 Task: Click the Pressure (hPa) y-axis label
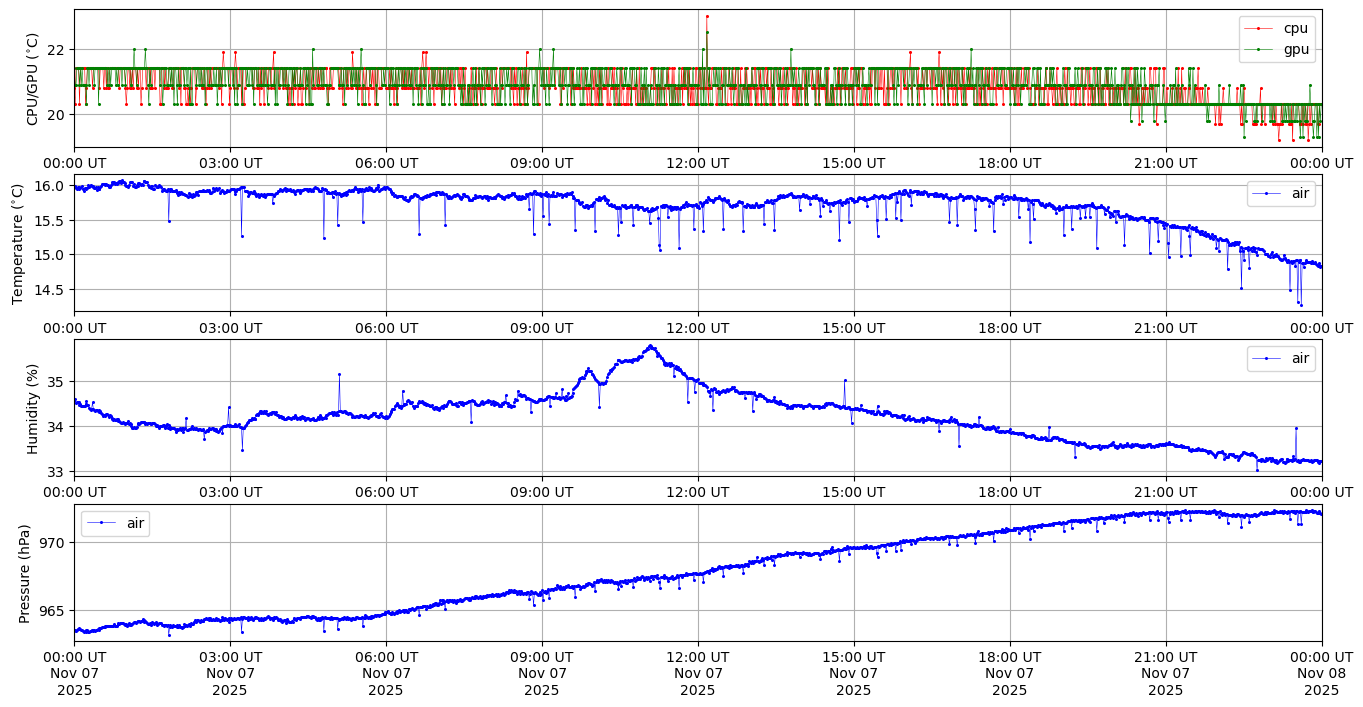pyautogui.click(x=25, y=573)
